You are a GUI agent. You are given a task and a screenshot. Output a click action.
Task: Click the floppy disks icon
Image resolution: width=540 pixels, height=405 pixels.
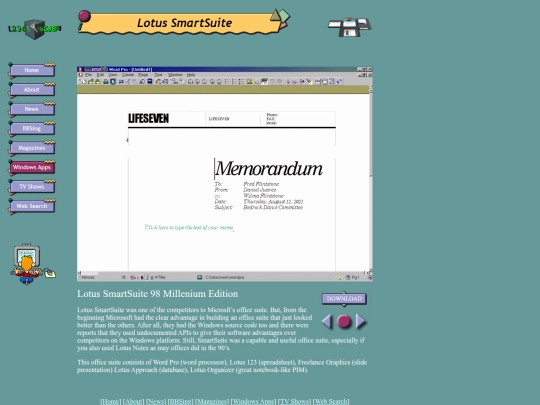click(350, 27)
